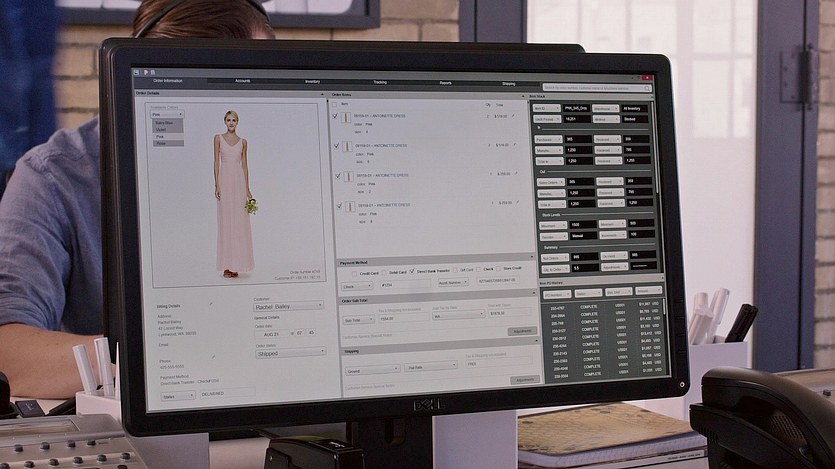Click the Adjustments button under Shipping
The width and height of the screenshot is (835, 469).
click(x=525, y=380)
